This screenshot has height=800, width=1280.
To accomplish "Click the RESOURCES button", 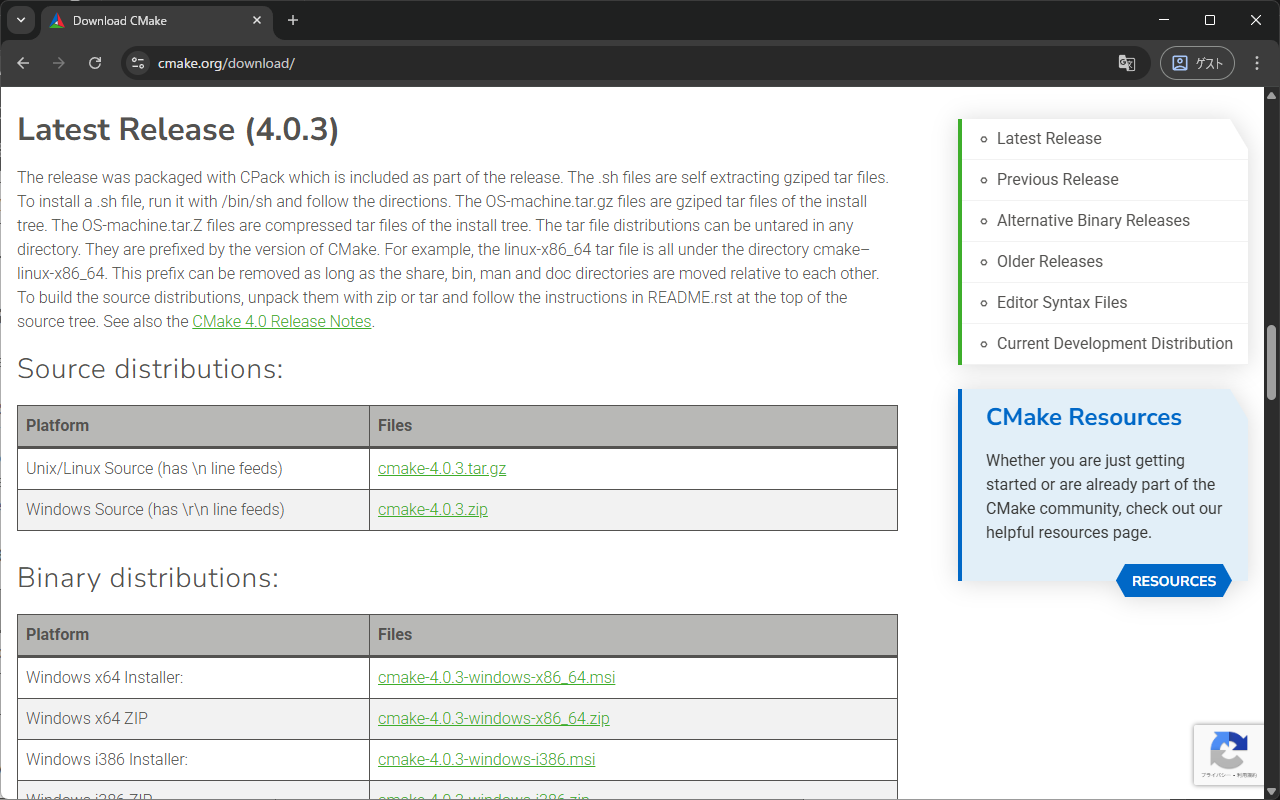I will click(x=1173, y=580).
